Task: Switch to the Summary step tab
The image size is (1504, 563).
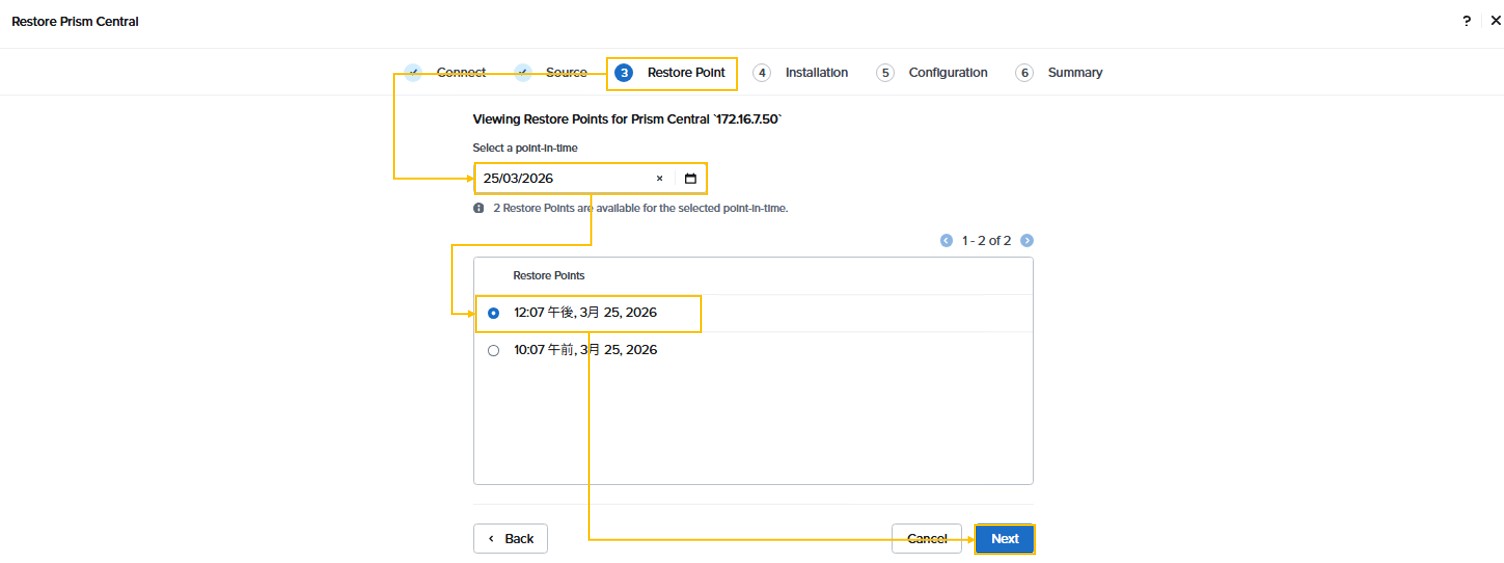Action: click(x=1075, y=73)
